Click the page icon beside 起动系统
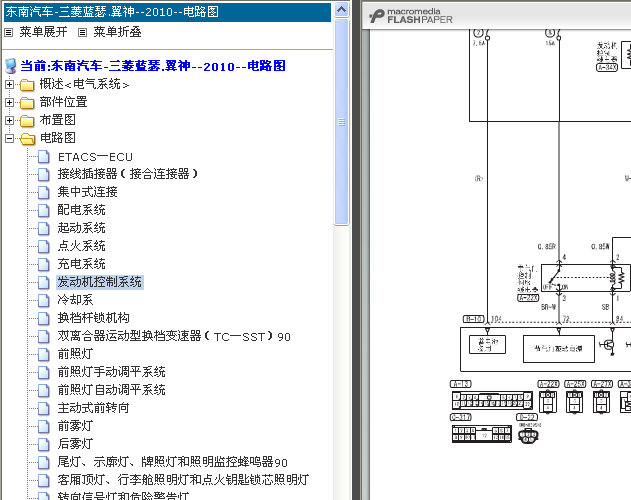The height and width of the screenshot is (500, 631). pyautogui.click(x=43, y=229)
